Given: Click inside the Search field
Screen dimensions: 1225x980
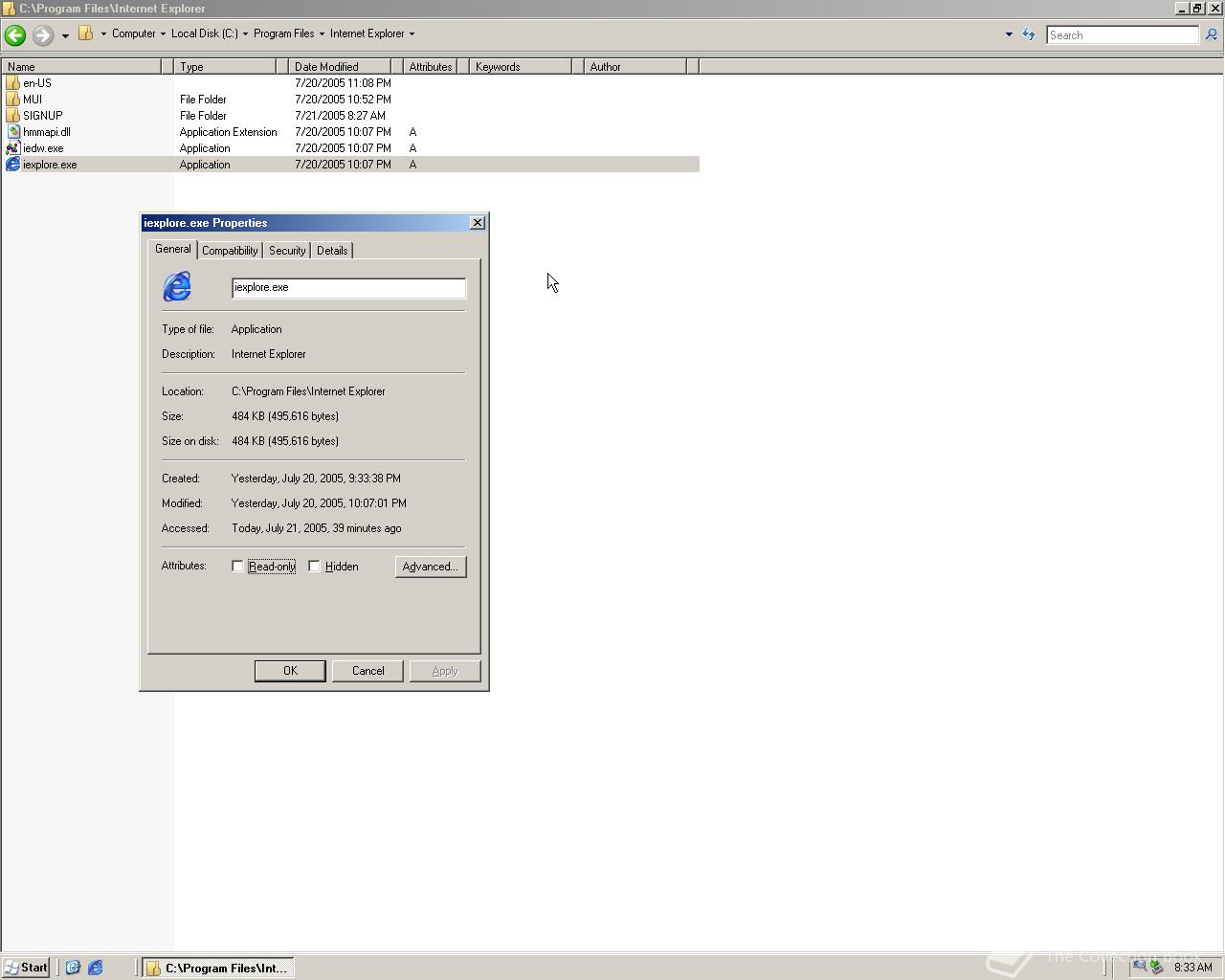Looking at the screenshot, I should point(1122,35).
